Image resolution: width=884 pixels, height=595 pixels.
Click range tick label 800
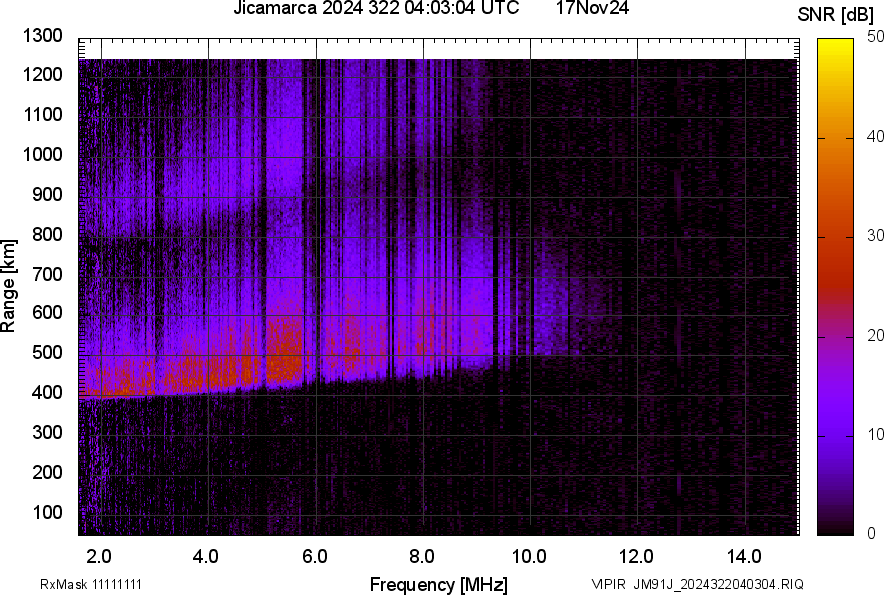click(x=47, y=233)
